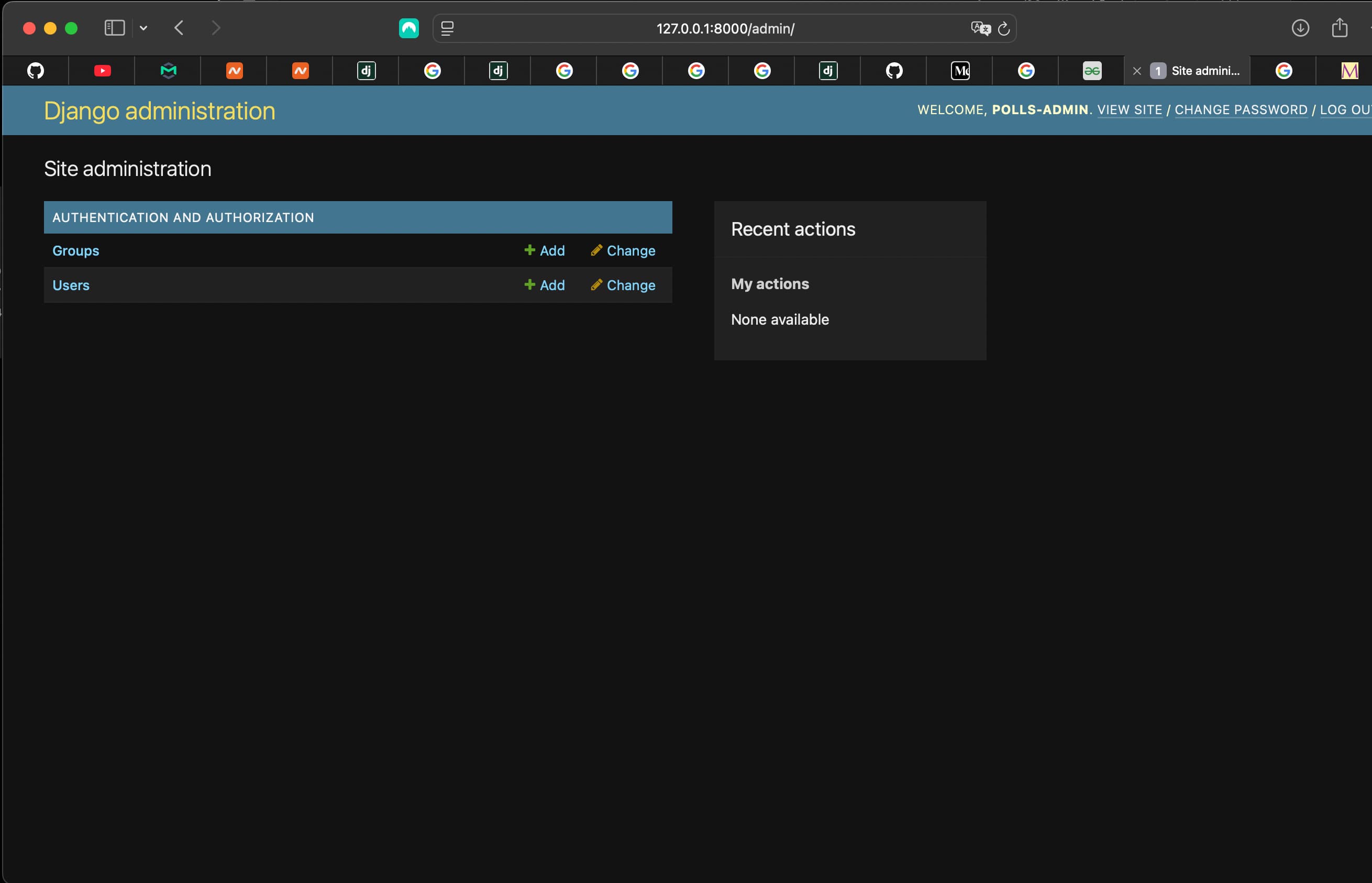
Task: Click the address bar showing 127.0.0.1:8000/admin/
Action: pyautogui.click(x=725, y=28)
